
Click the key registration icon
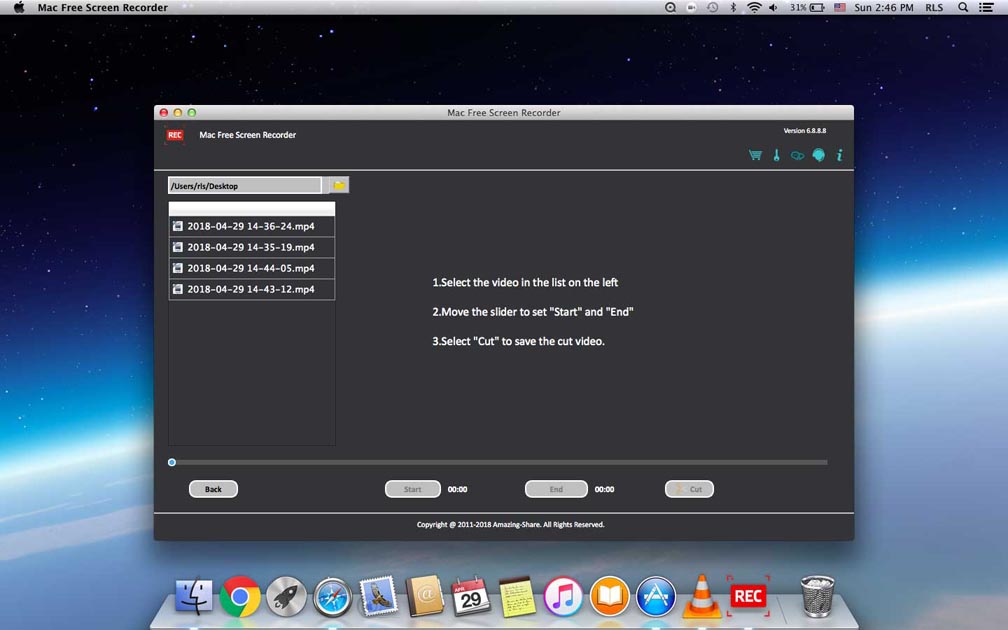pos(777,155)
